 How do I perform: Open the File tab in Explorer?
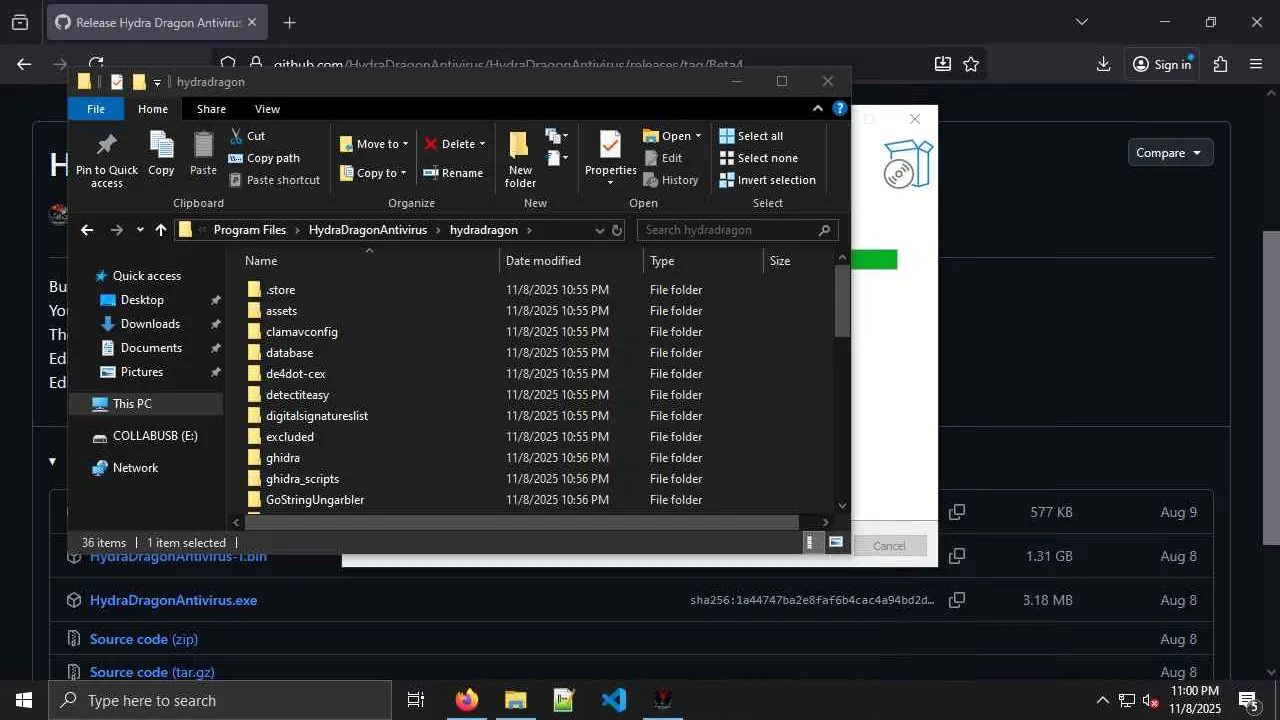point(96,109)
